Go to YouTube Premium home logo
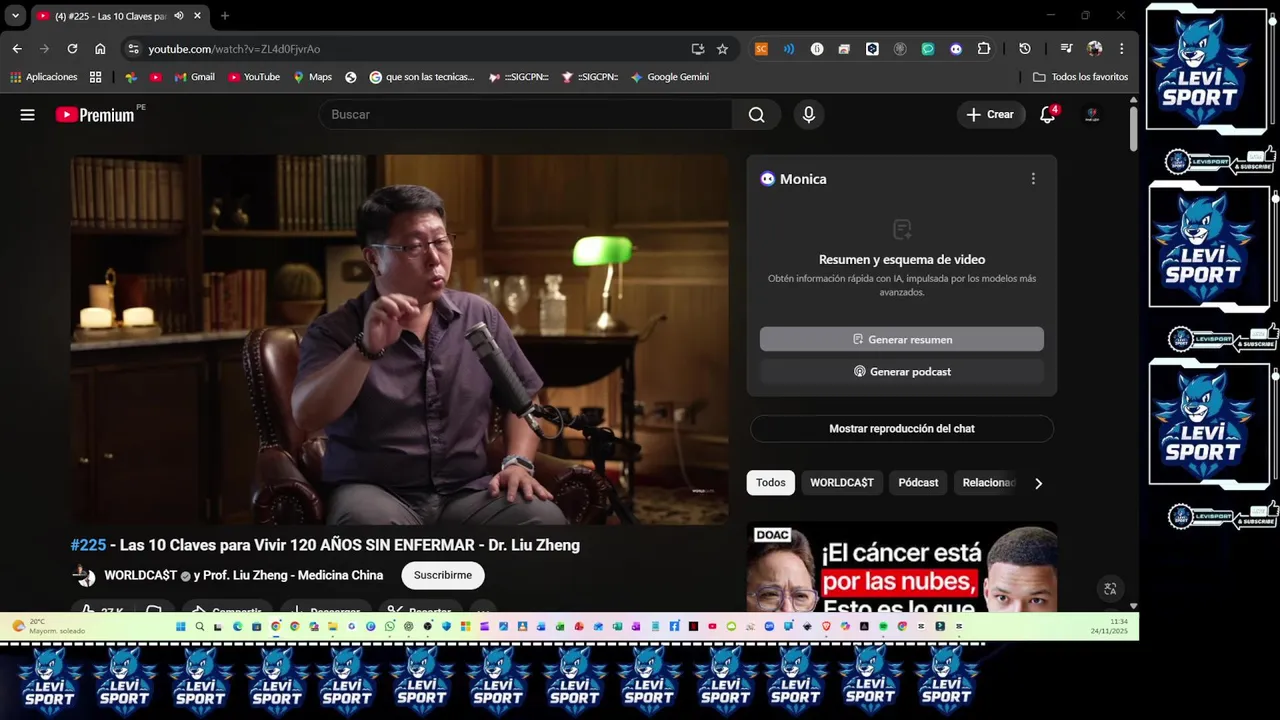1280x720 pixels. point(95,115)
